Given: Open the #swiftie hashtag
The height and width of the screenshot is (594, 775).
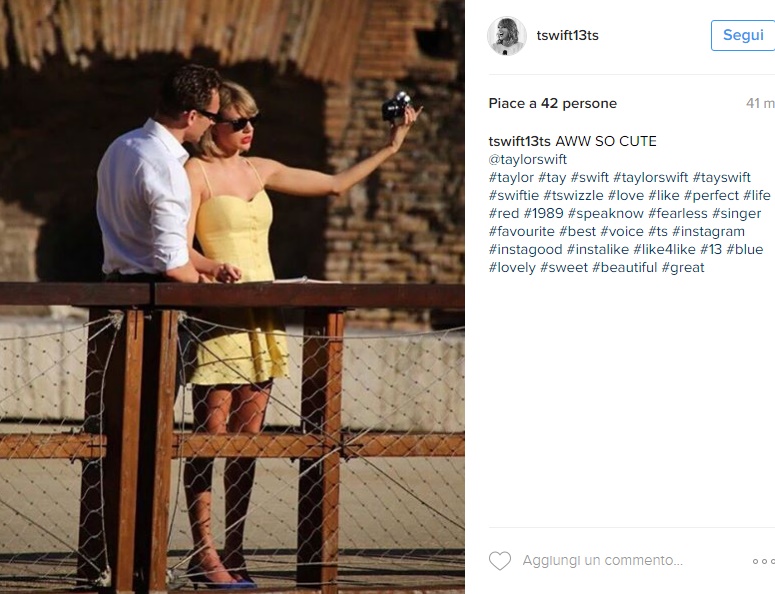Looking at the screenshot, I should (514, 196).
